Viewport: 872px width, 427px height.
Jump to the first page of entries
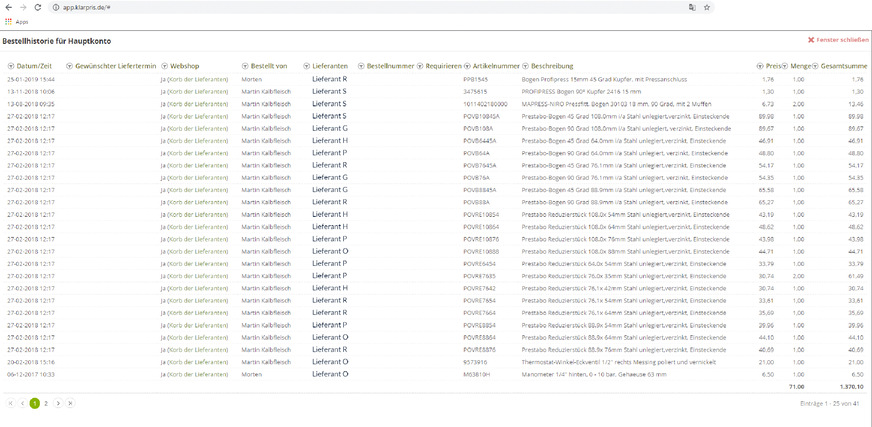[11, 404]
